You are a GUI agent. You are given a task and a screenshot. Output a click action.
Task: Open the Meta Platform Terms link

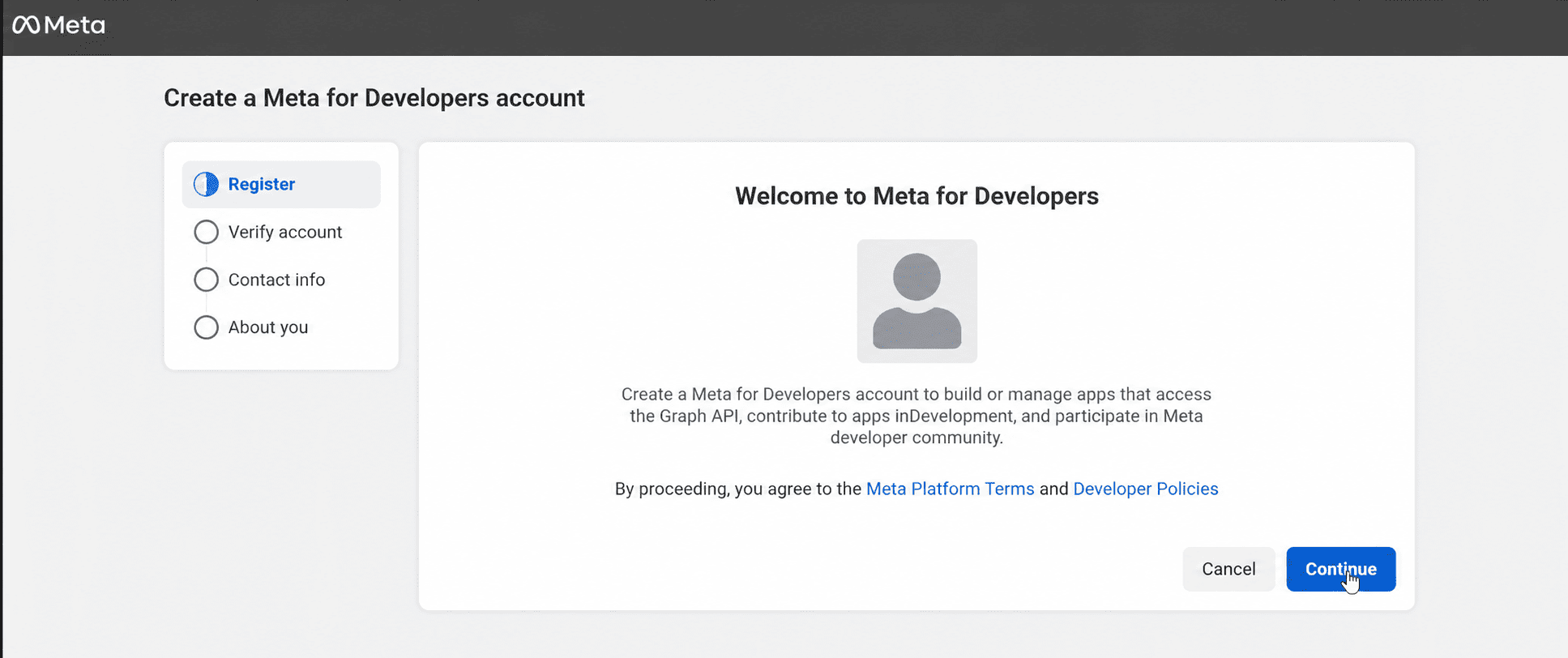pyautogui.click(x=950, y=489)
